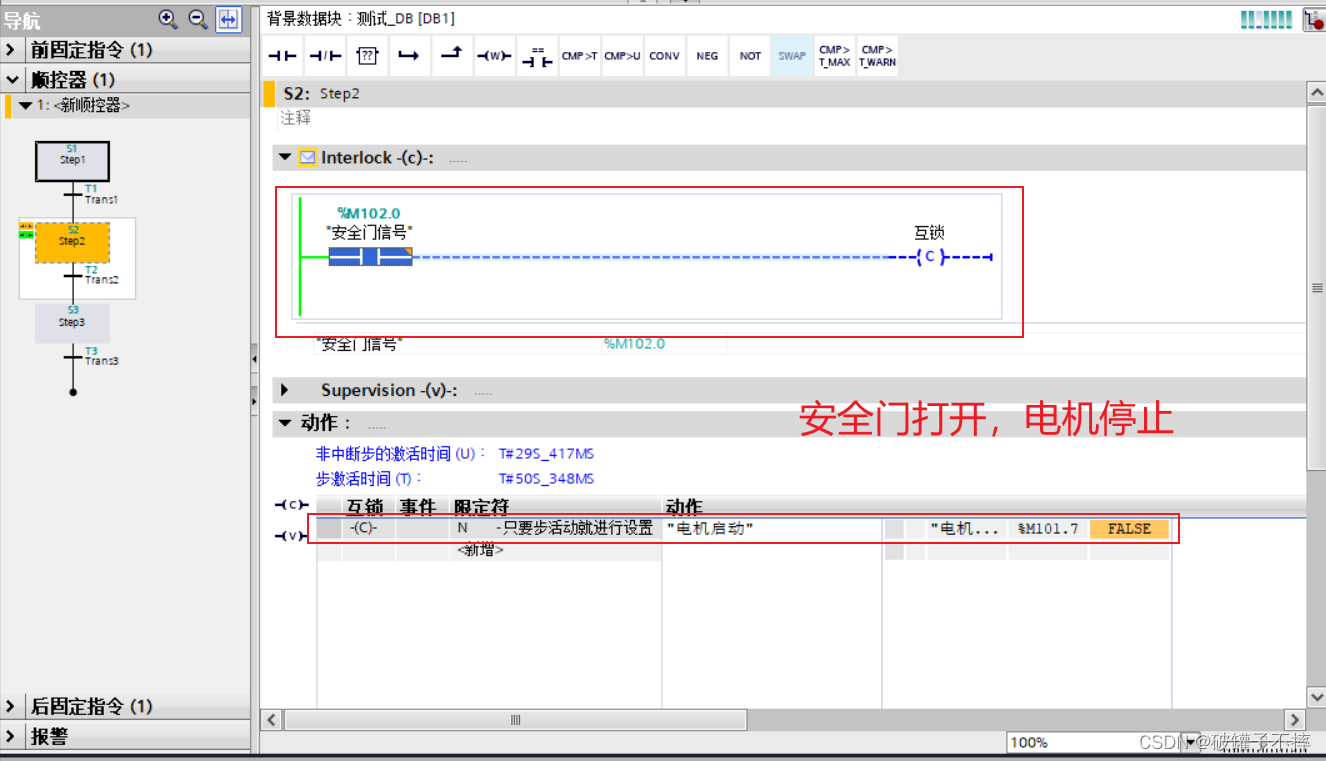Insert the NEG instruction
This screenshot has height=761, width=1326.
pyautogui.click(x=707, y=56)
